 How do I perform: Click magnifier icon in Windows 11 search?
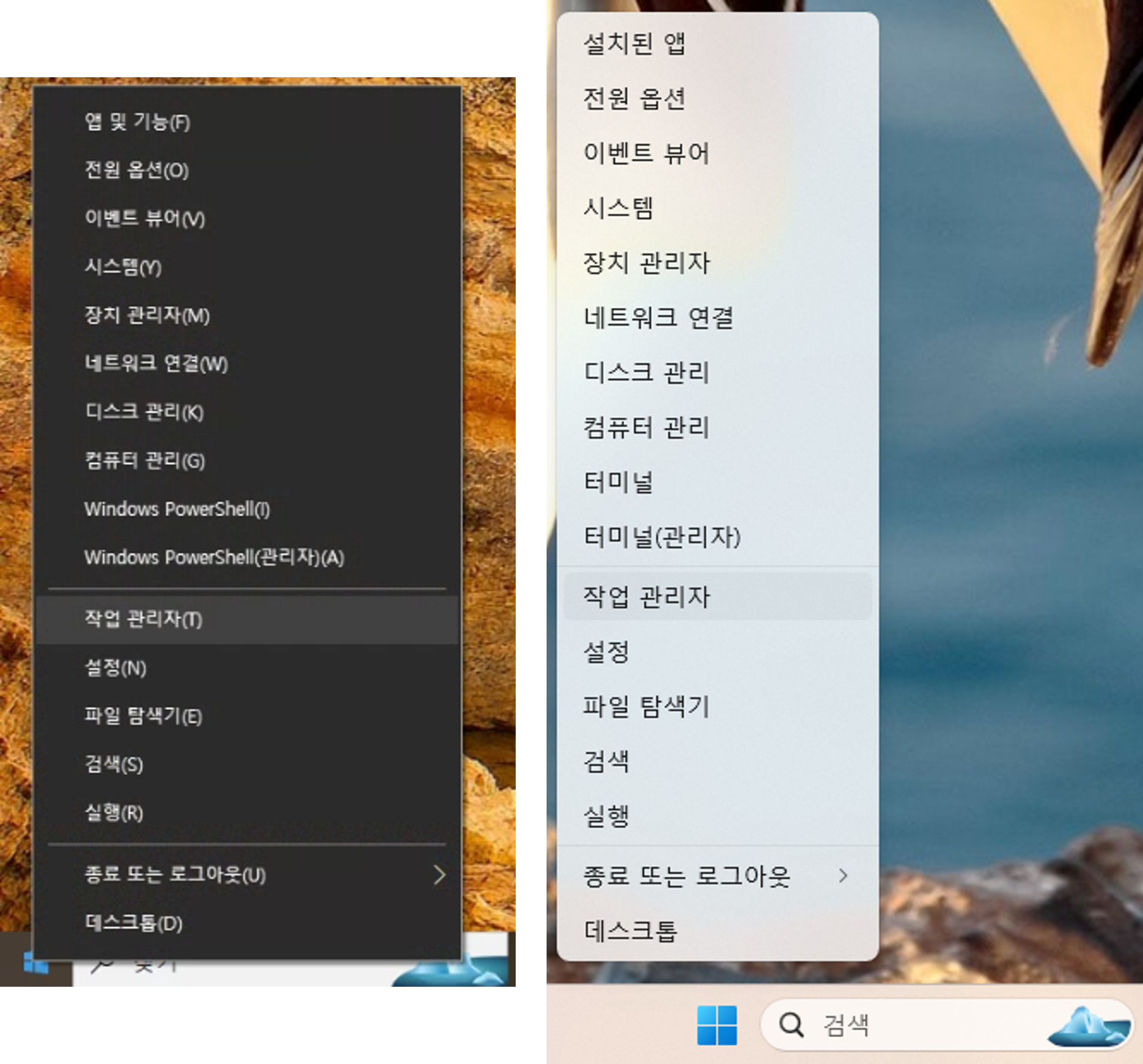(x=791, y=1024)
